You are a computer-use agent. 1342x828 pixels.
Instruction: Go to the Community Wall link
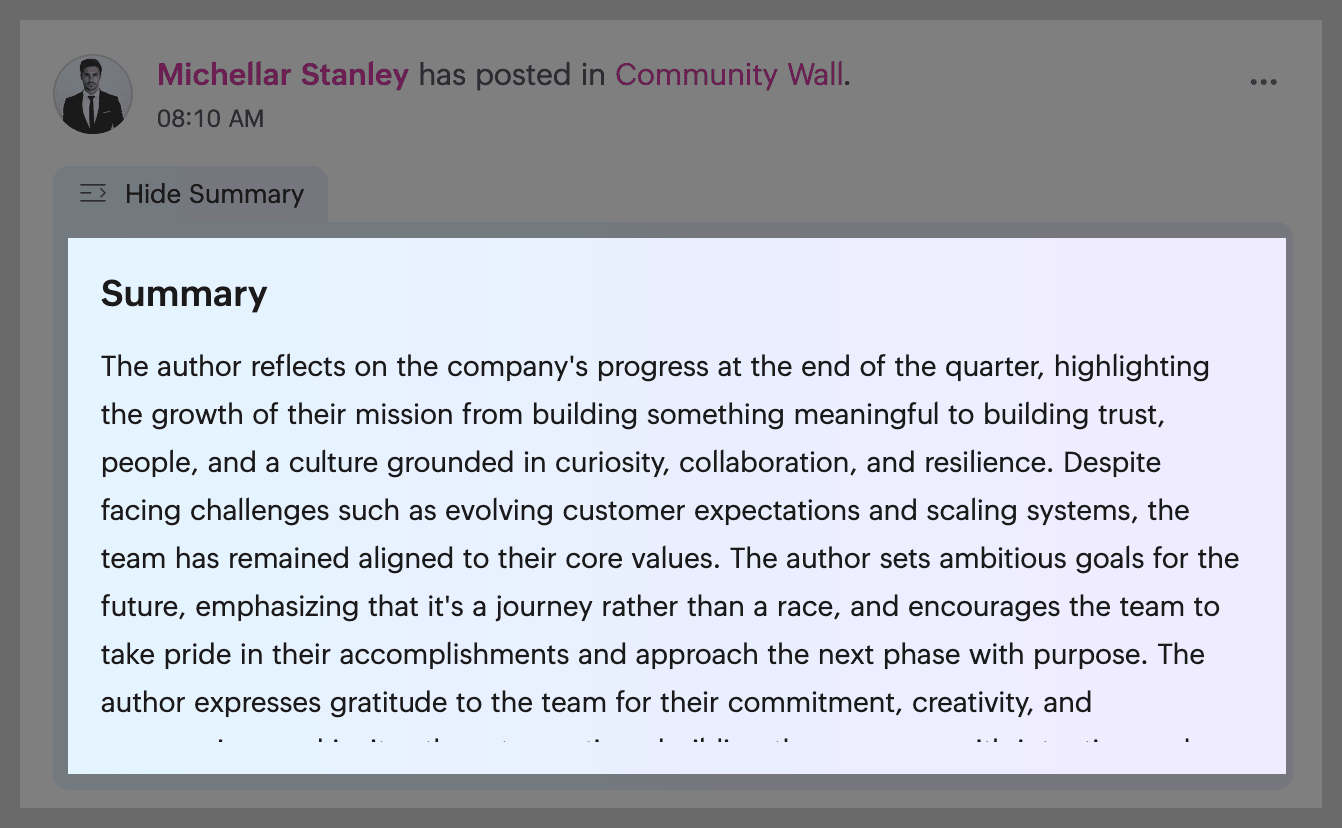click(729, 75)
